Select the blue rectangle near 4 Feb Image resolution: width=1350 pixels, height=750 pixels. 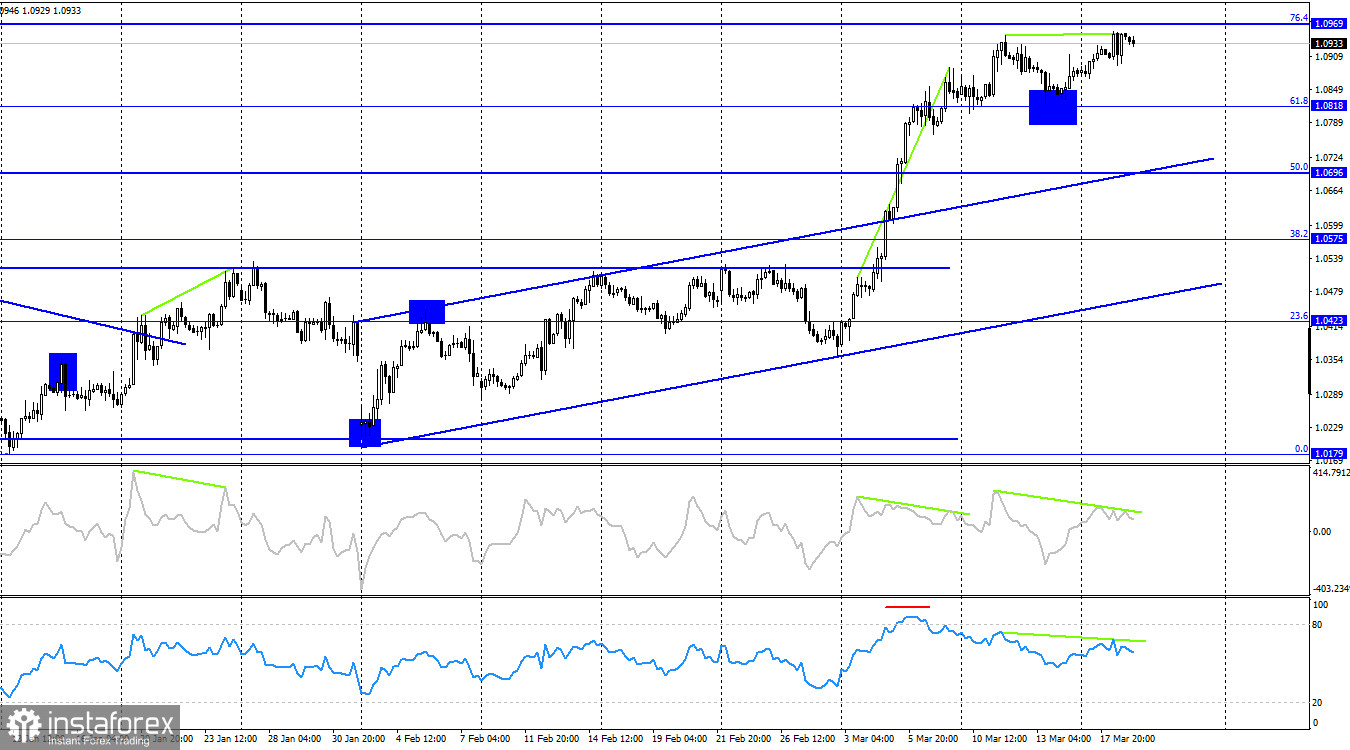point(427,311)
